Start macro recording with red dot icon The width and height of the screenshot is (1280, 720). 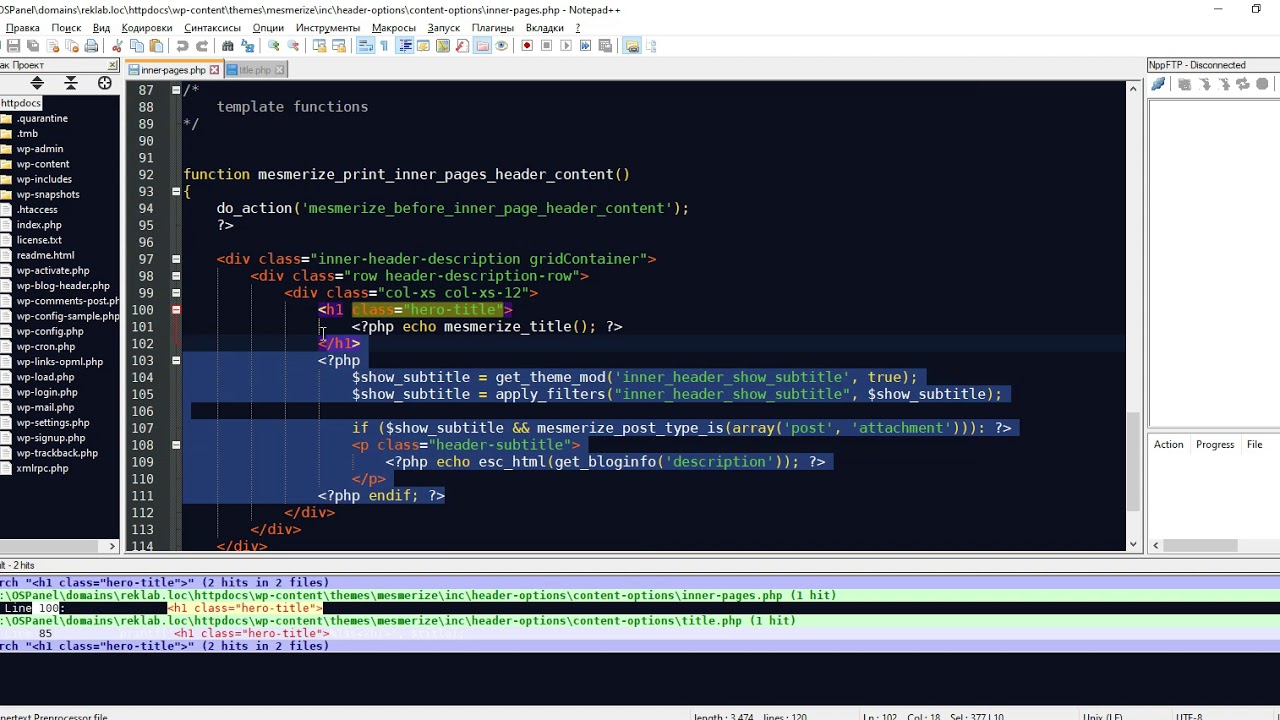pos(527,46)
